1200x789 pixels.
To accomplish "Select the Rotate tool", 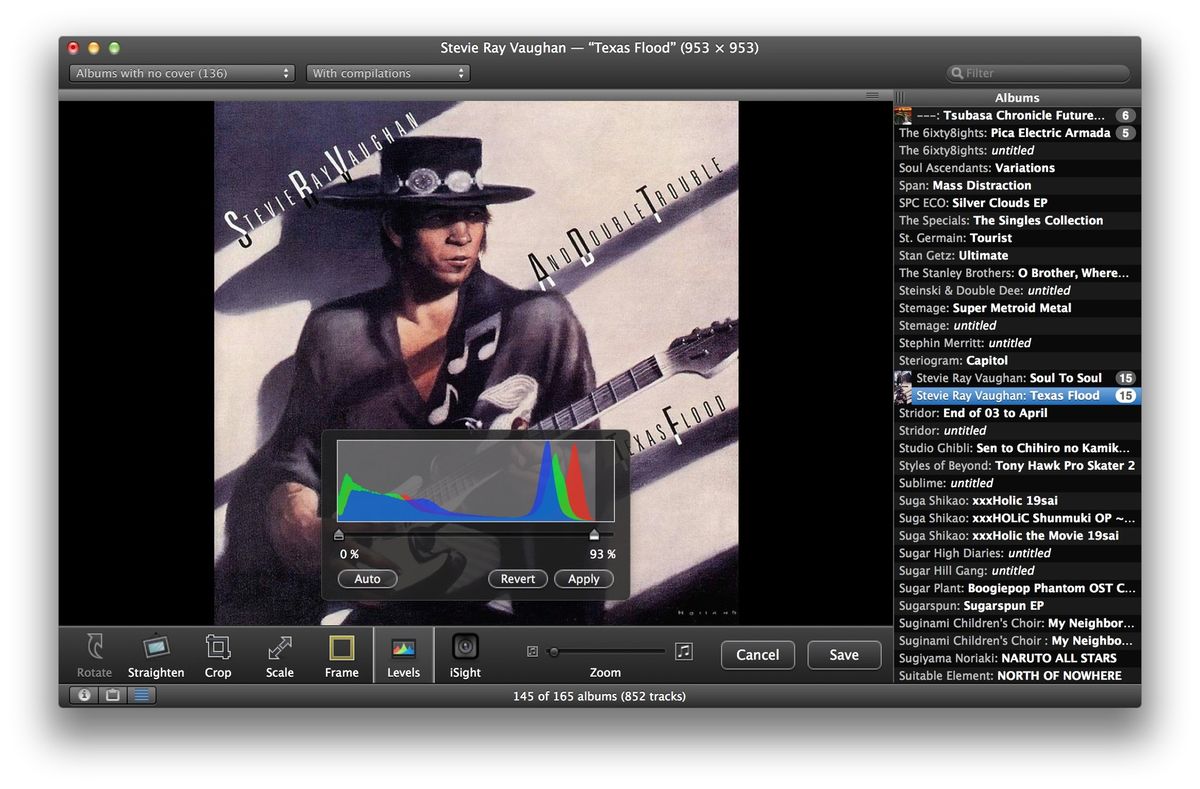I will tap(94, 655).
